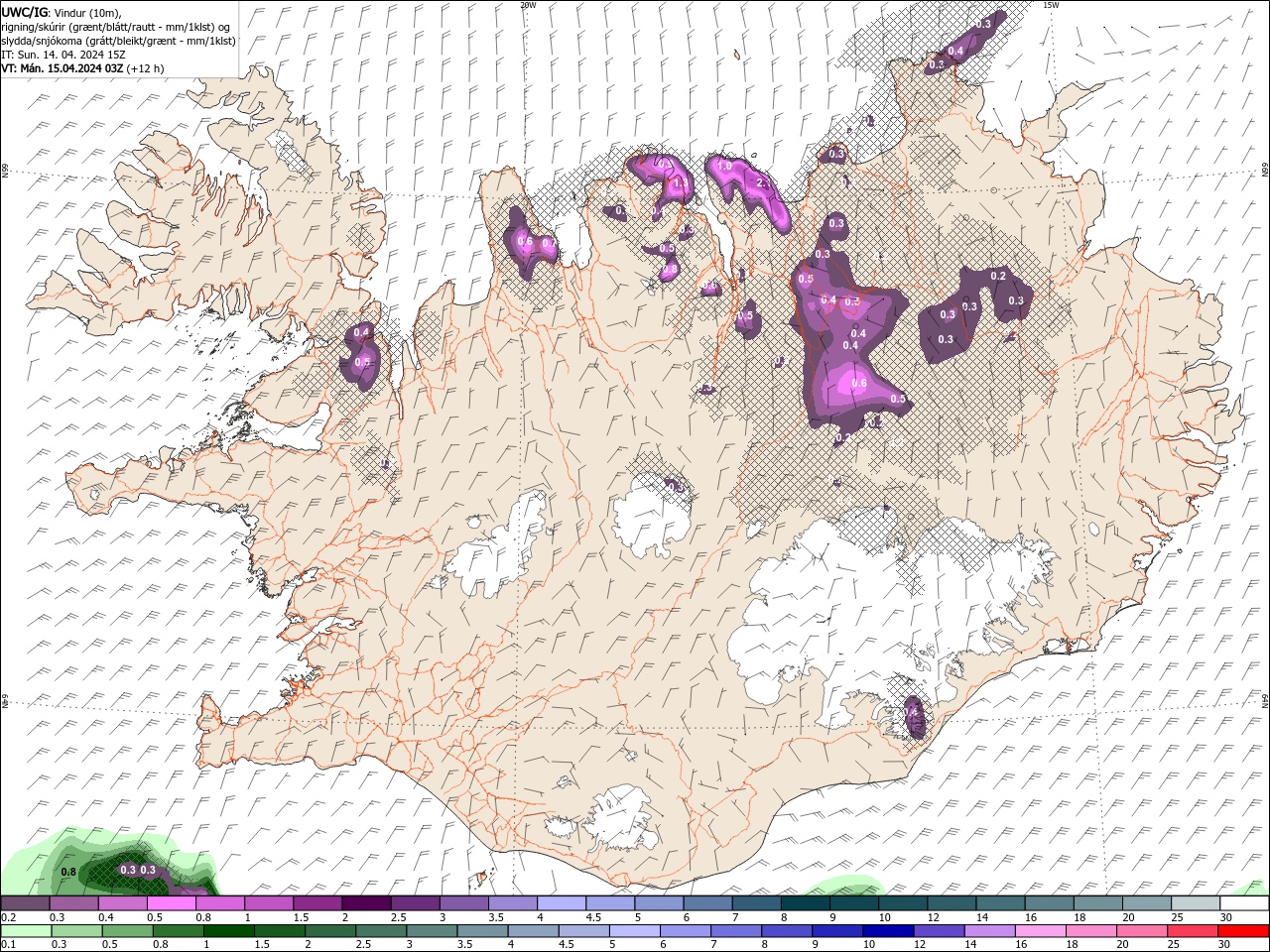Select the dark purple swatch labeled 2 in upper legend

366,903
